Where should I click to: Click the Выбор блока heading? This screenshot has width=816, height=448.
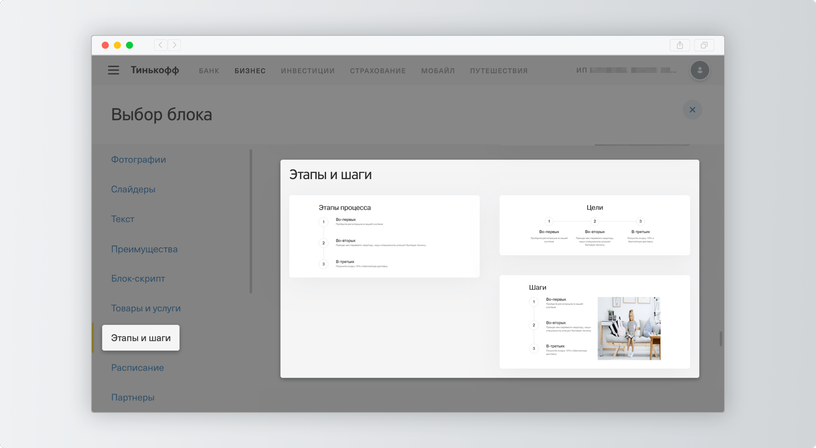pyautogui.click(x=161, y=114)
